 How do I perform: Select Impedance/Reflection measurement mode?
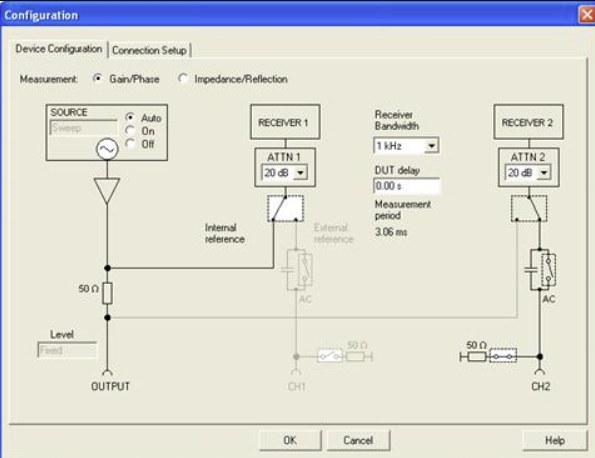(183, 79)
